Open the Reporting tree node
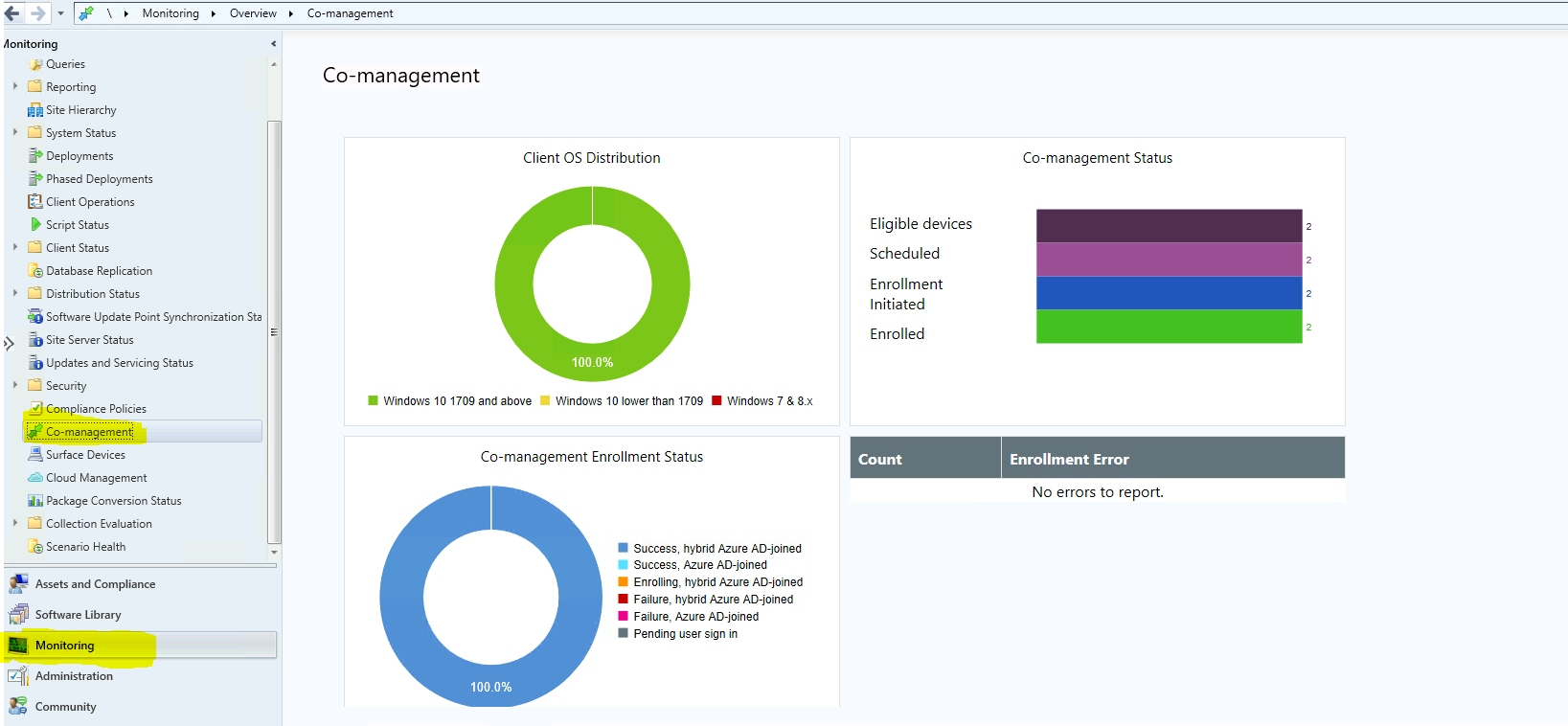The image size is (1568, 726). (71, 87)
